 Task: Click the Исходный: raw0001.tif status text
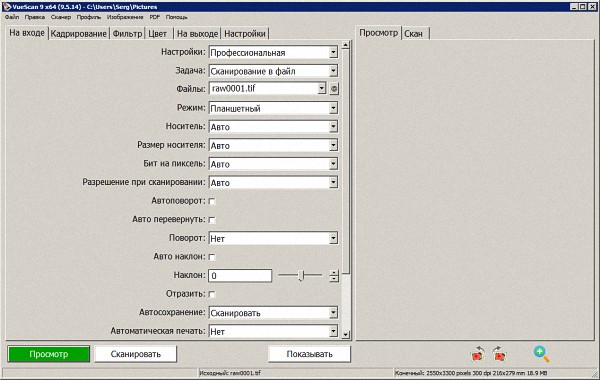click(230, 373)
